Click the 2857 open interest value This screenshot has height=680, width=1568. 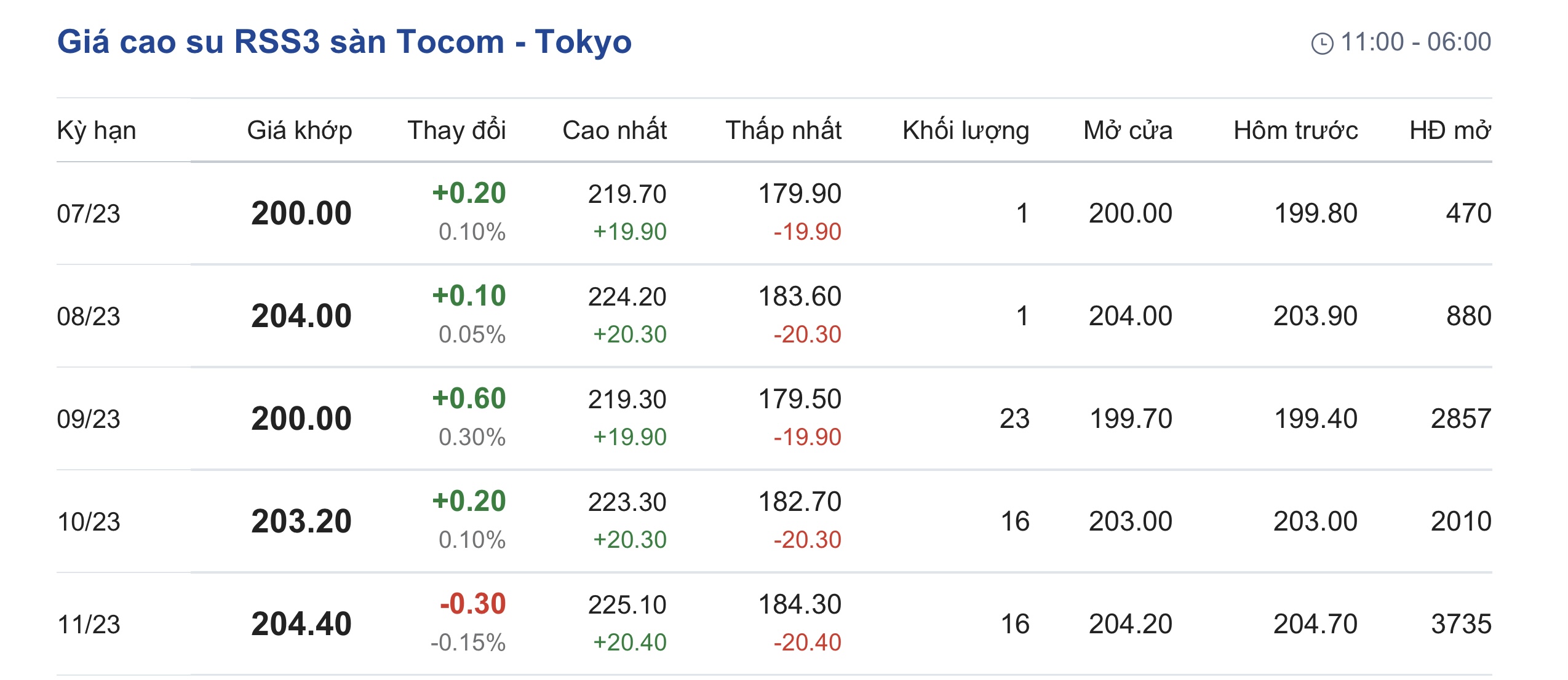[x=1461, y=419]
